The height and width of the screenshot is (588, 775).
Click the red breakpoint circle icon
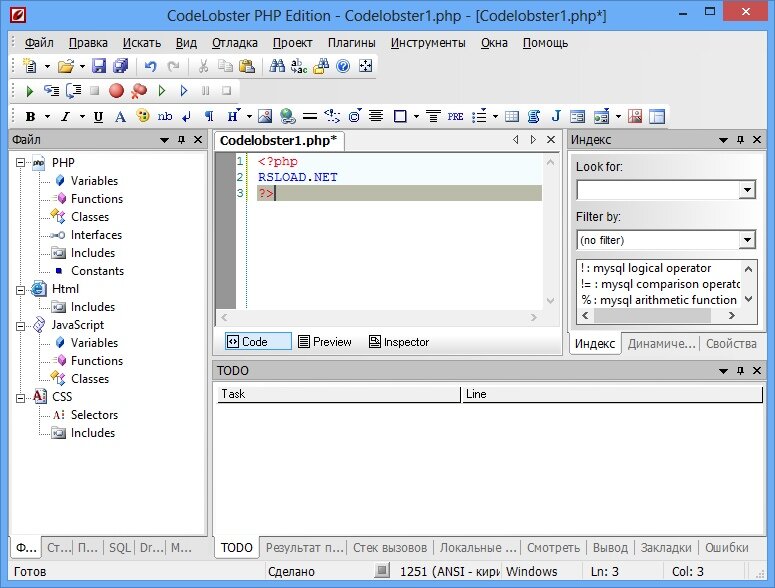click(116, 90)
